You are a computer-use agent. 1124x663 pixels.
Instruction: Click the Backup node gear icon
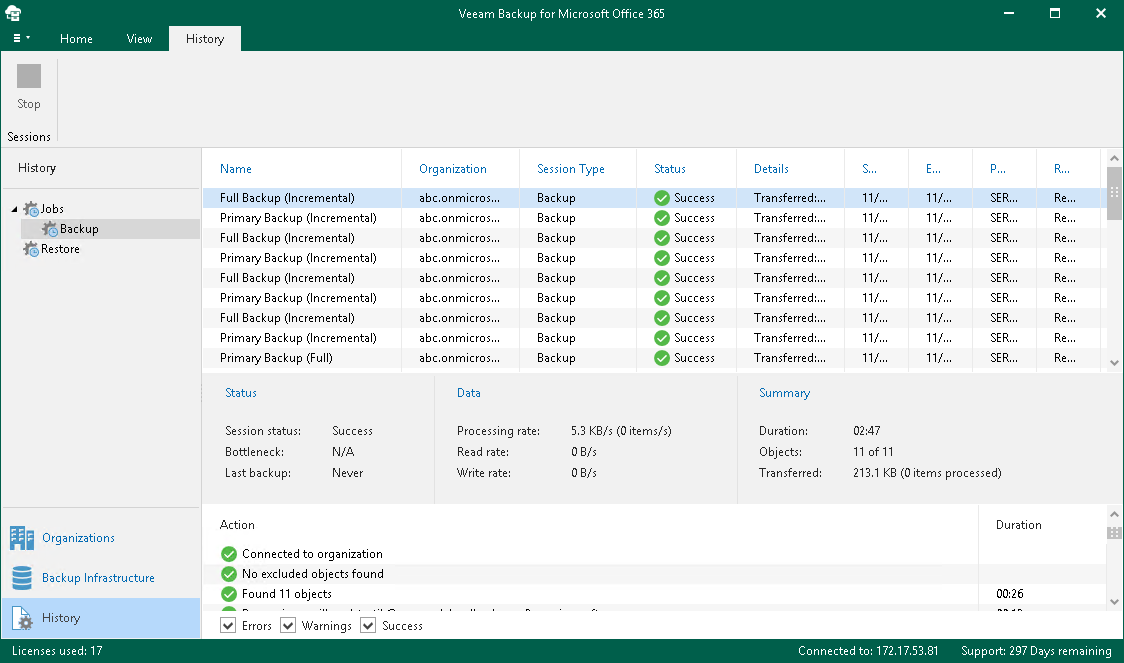pos(49,229)
